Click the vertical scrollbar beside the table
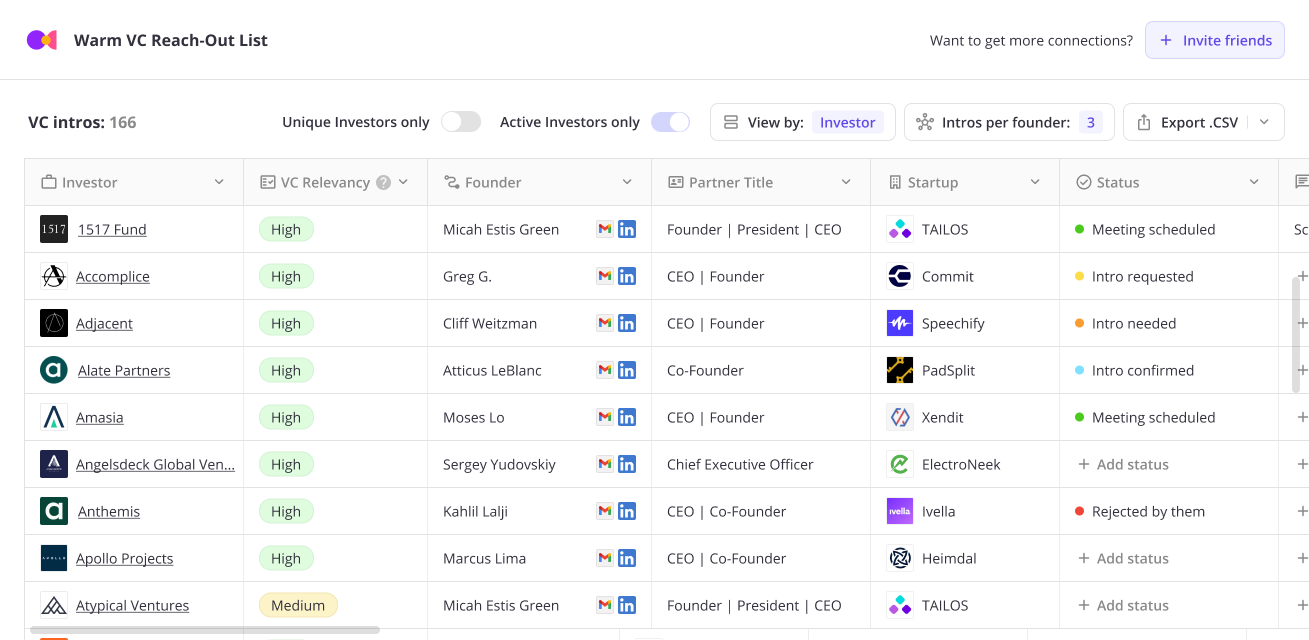The height and width of the screenshot is (640, 1309). pyautogui.click(x=1297, y=335)
